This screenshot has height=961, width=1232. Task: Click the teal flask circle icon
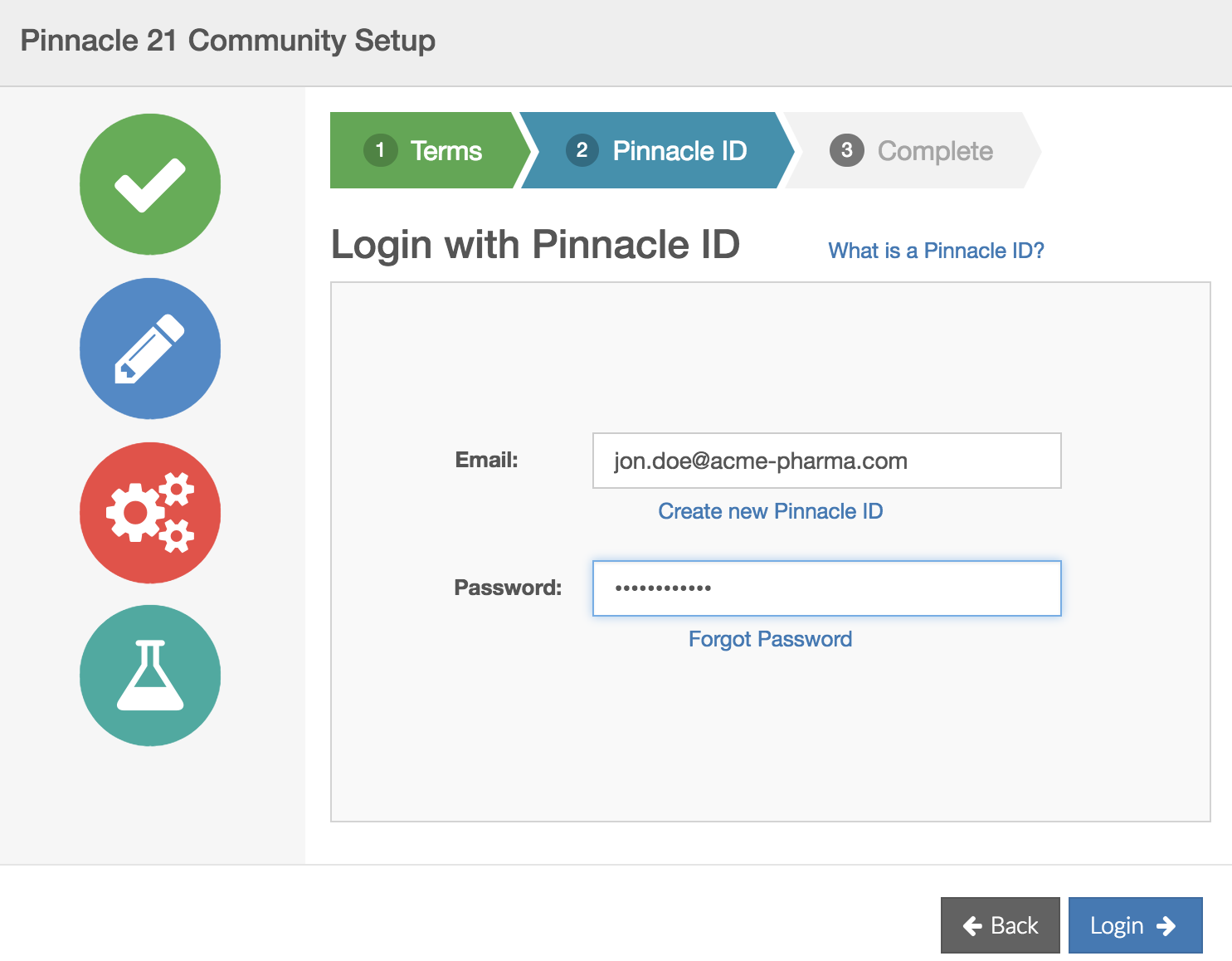click(x=150, y=676)
